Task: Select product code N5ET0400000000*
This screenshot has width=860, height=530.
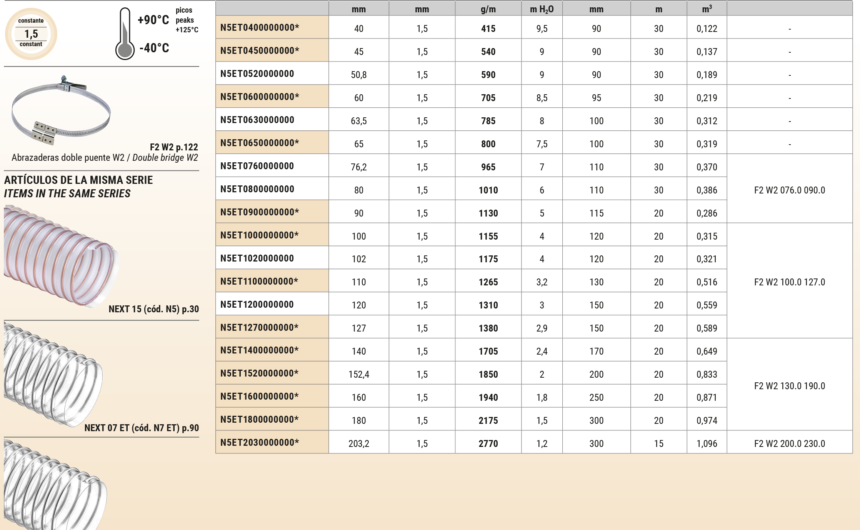Action: tap(258, 27)
